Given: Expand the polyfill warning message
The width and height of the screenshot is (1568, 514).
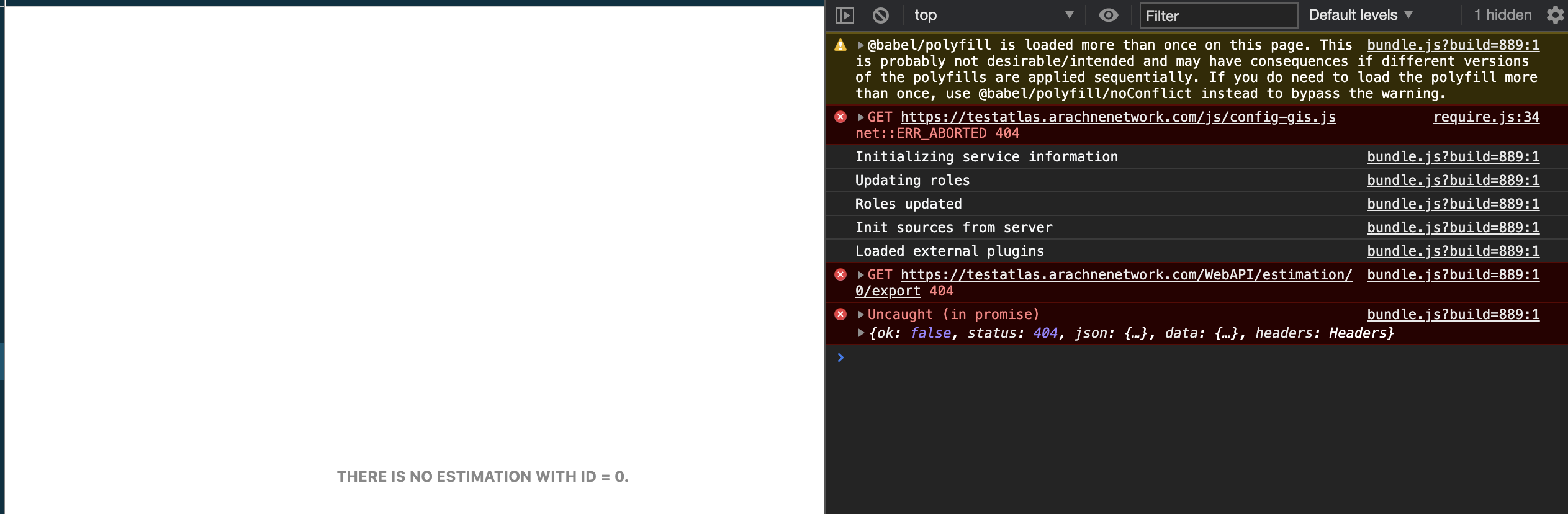Looking at the screenshot, I should 860,45.
